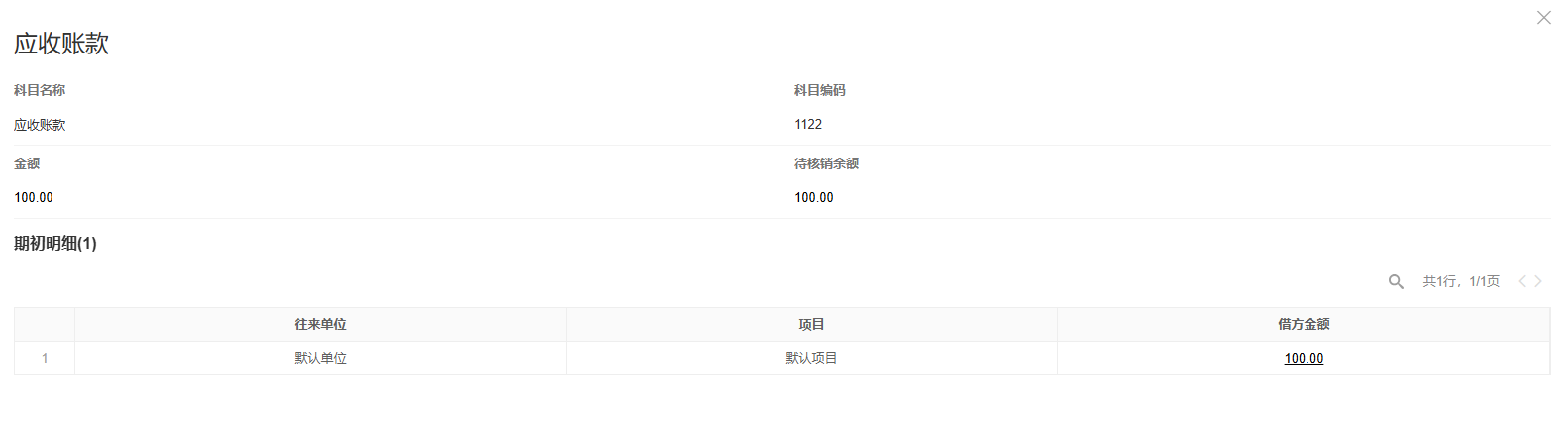
Task: Click the 待核销余额 field label
Action: click(826, 164)
